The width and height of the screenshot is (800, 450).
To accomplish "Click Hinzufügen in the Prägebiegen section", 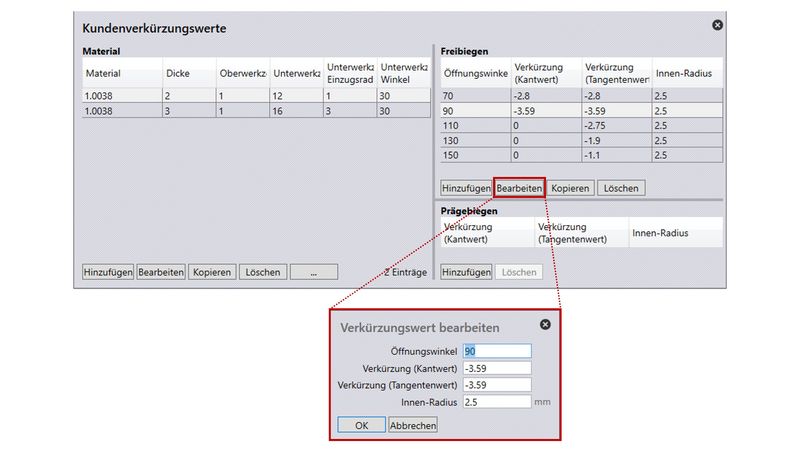I will 466,272.
